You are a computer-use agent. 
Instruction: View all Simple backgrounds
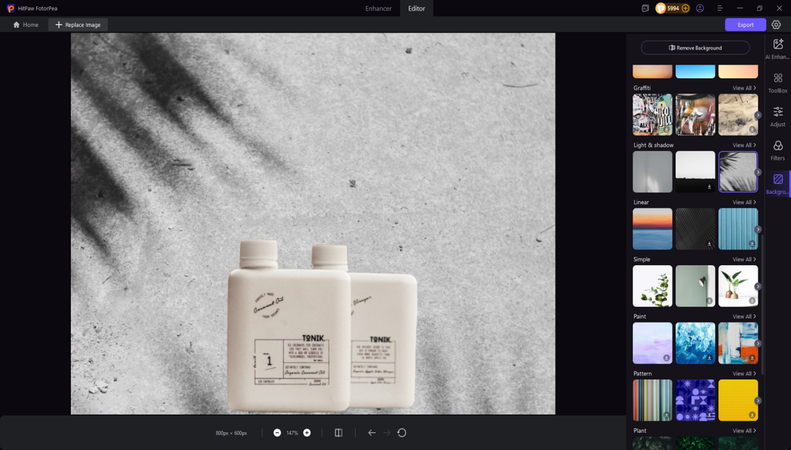pyautogui.click(x=744, y=259)
